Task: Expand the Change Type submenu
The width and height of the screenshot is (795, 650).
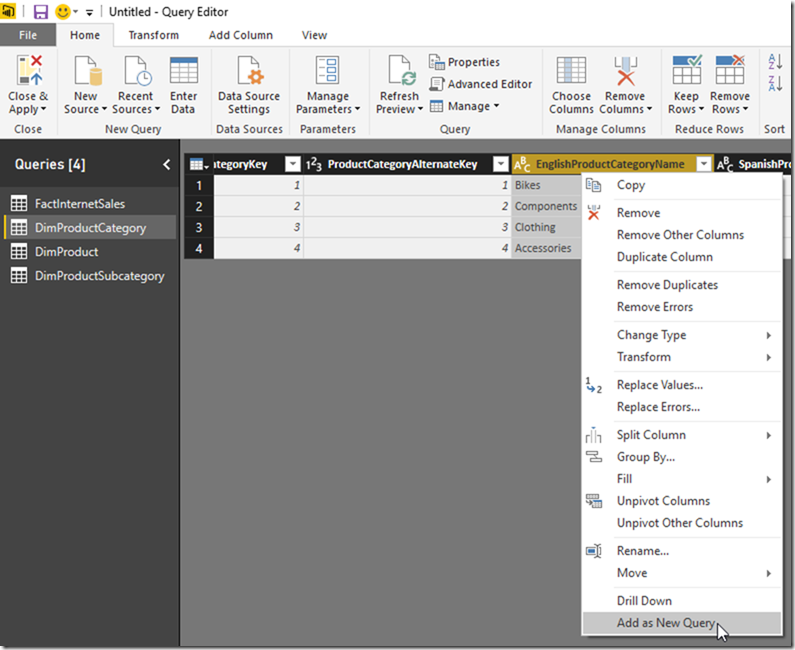Action: [x=769, y=335]
